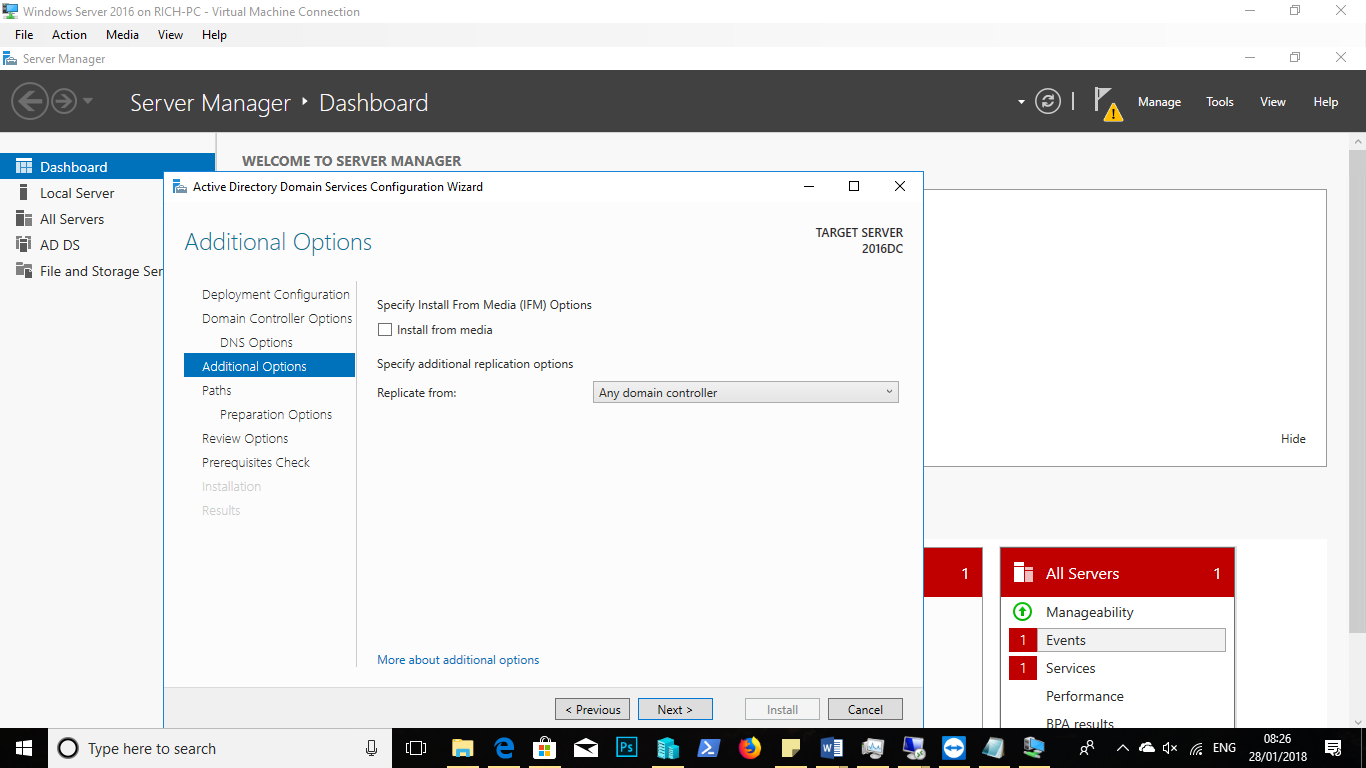1366x768 pixels.
Task: Click the Server Manager forward arrow
Action: click(64, 101)
